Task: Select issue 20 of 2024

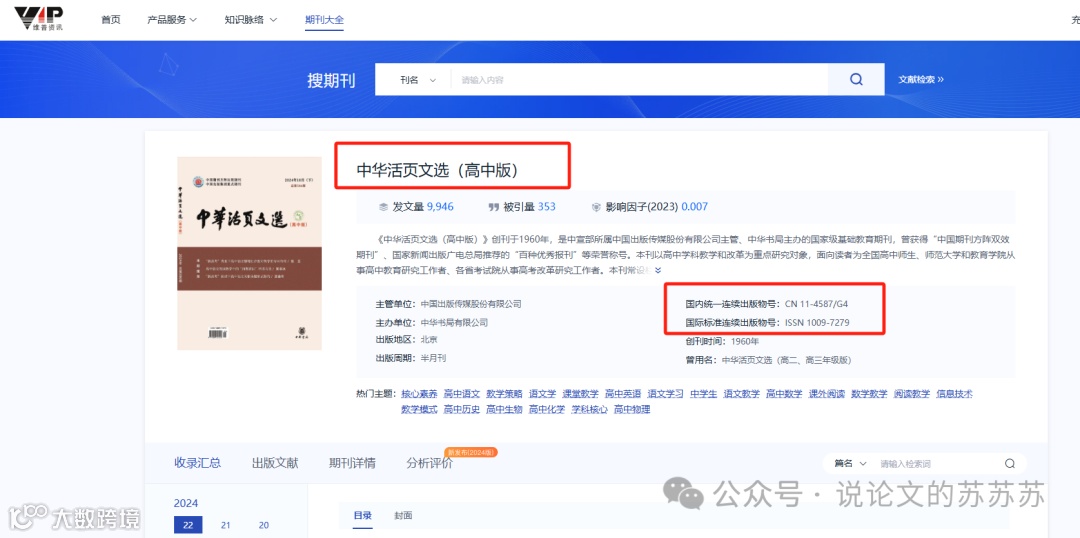Action: click(x=264, y=525)
